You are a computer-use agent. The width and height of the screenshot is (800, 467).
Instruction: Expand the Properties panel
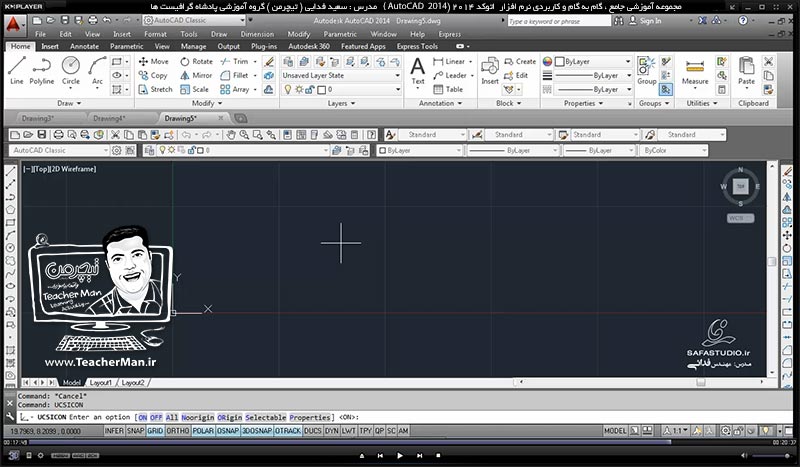(583, 103)
